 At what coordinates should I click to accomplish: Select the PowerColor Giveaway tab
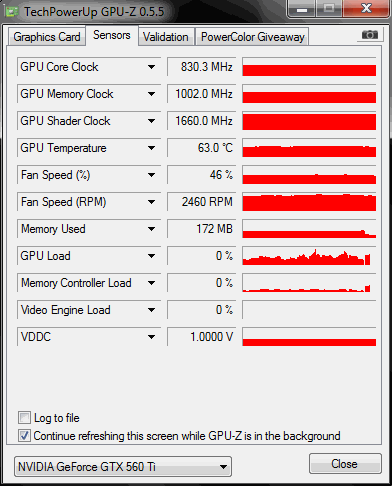tap(253, 37)
